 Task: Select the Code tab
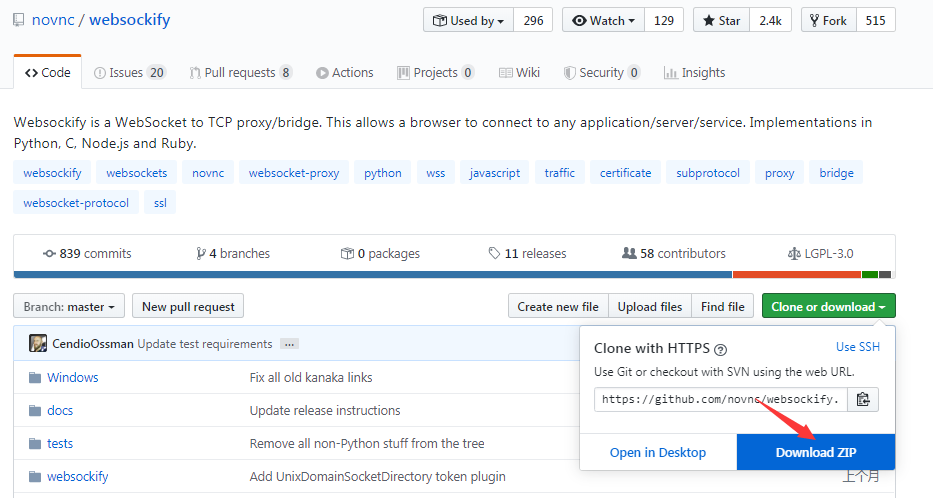click(48, 73)
